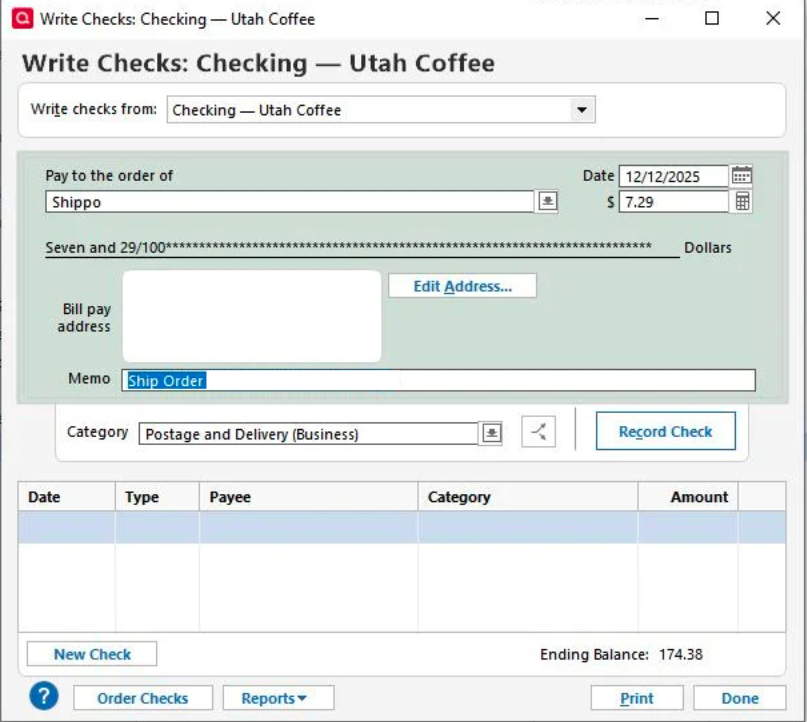Screen dimensions: 807x722
Task: Click the written amount line Seven and 29/100
Action: click(x=362, y=248)
